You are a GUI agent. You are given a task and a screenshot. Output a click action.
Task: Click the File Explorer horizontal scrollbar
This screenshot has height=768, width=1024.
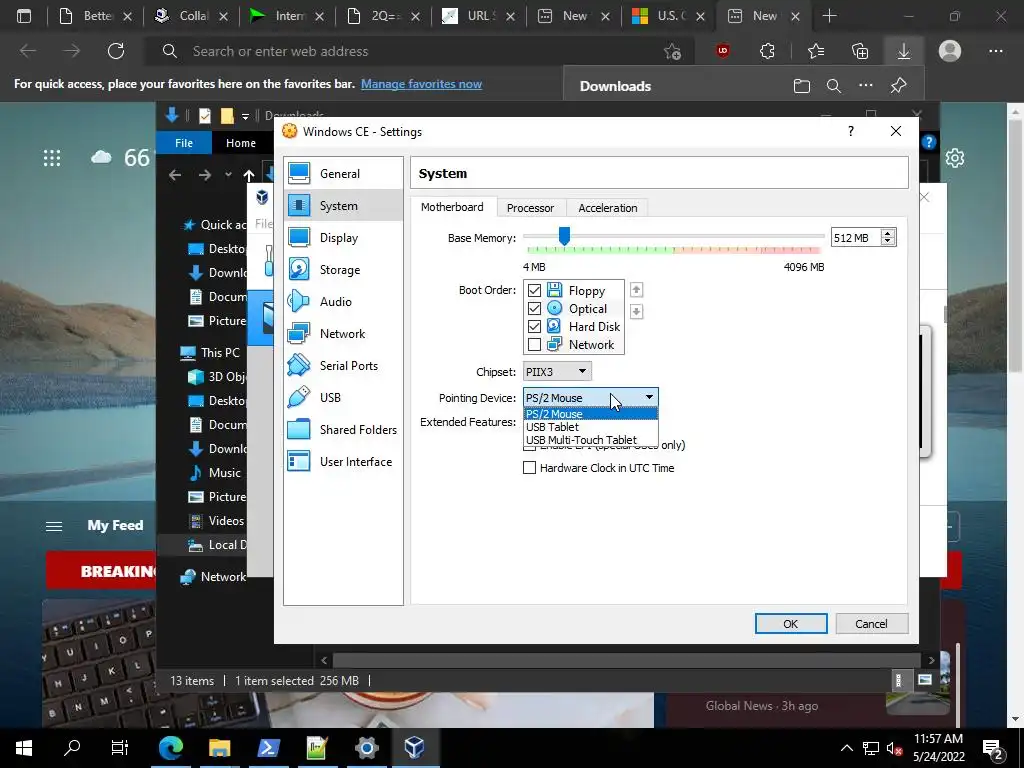click(627, 660)
